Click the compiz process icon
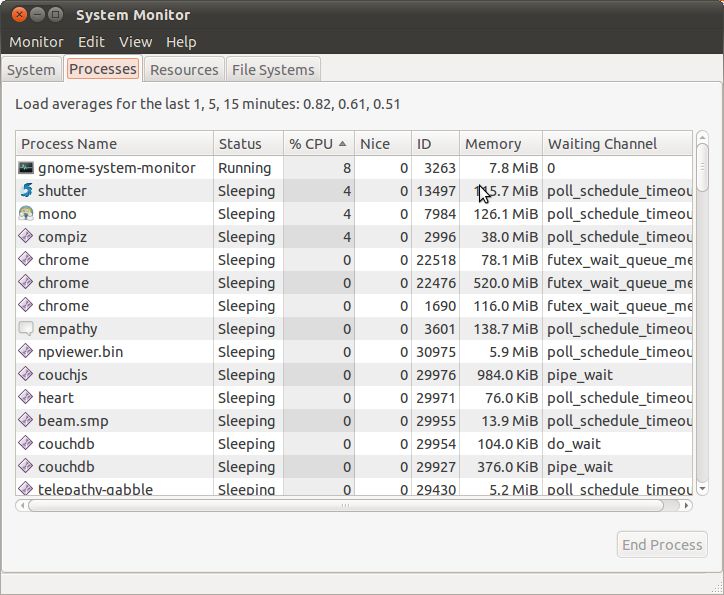Image resolution: width=724 pixels, height=595 pixels. 25,236
